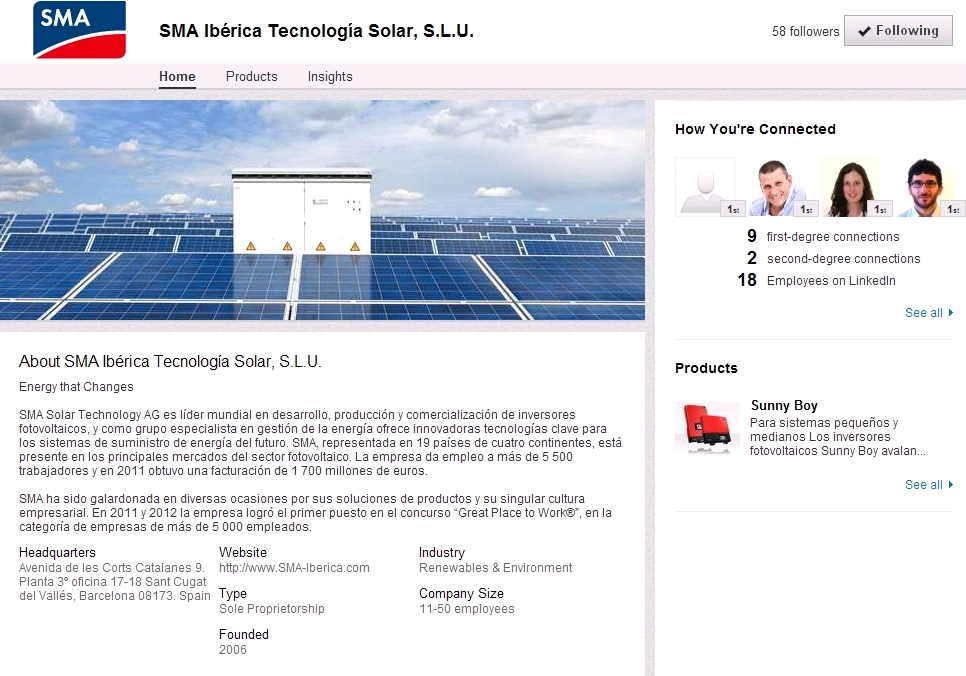Screen dimensions: 966x676
Task: Open the Sunny Boy product title link
Action: pos(784,405)
